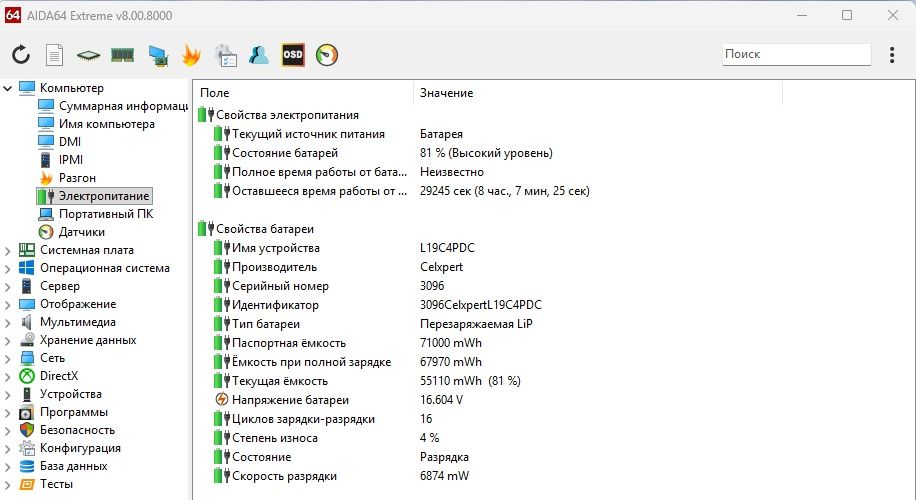Viewport: 916px width, 500px height.
Task: Open the three-dot overflow menu
Action: pos(891,55)
